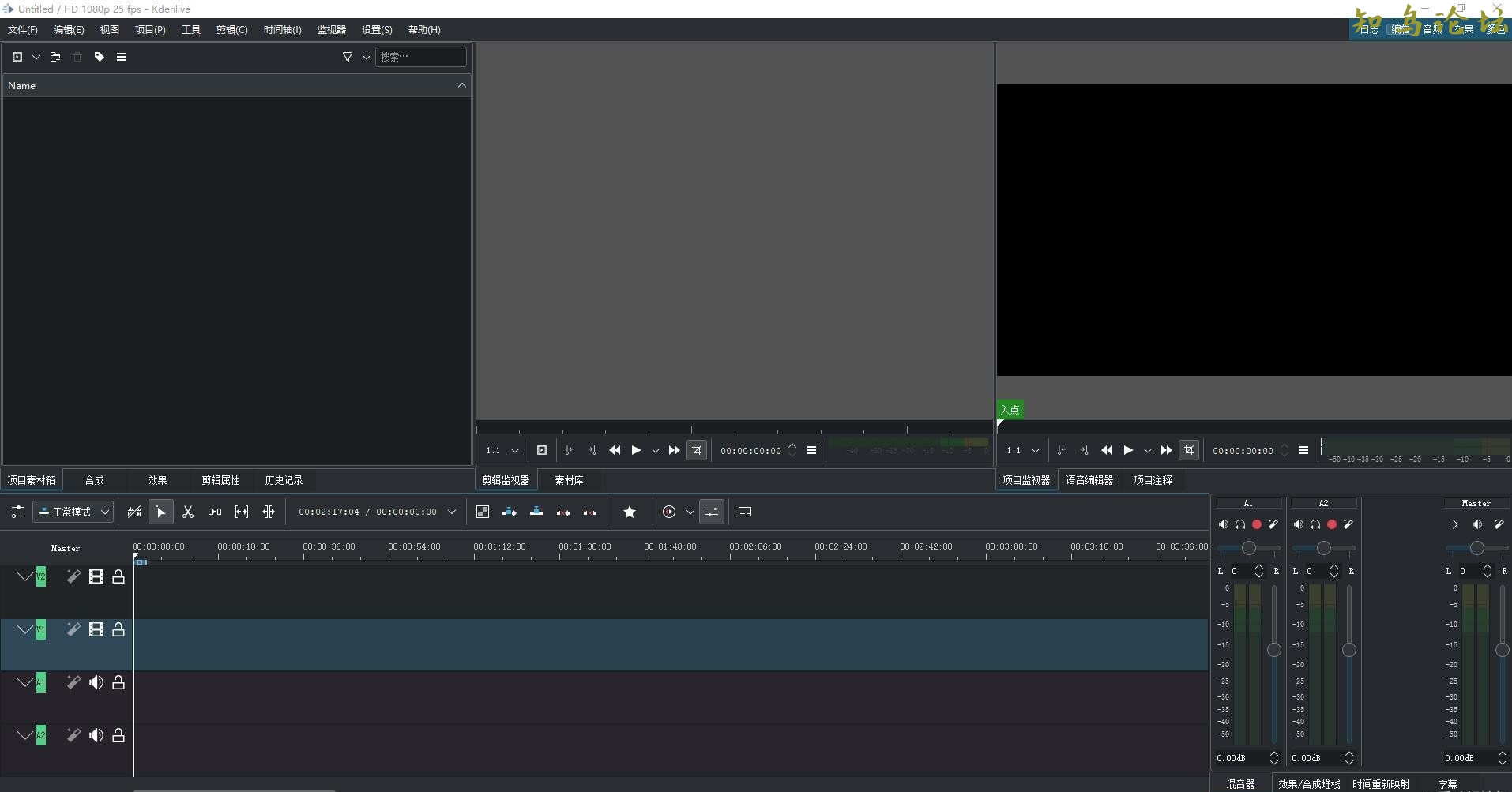1512x792 pixels.
Task: Lock the A2 audio track
Action: [x=118, y=735]
